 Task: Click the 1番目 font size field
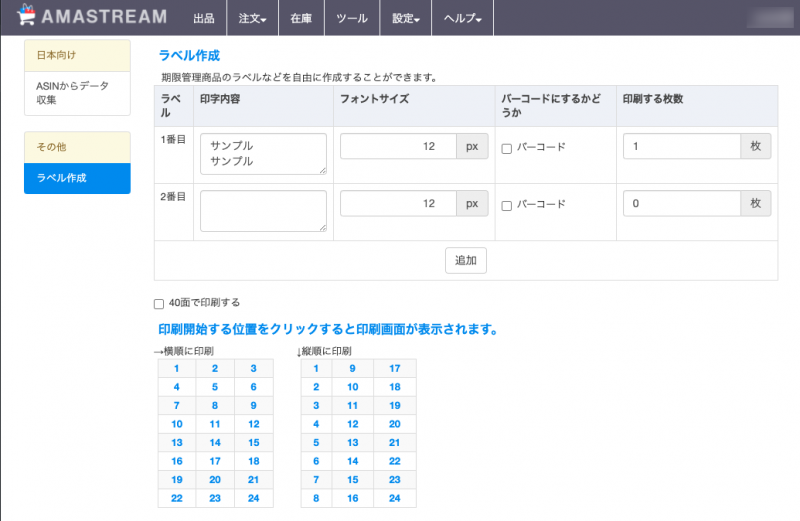pos(398,146)
